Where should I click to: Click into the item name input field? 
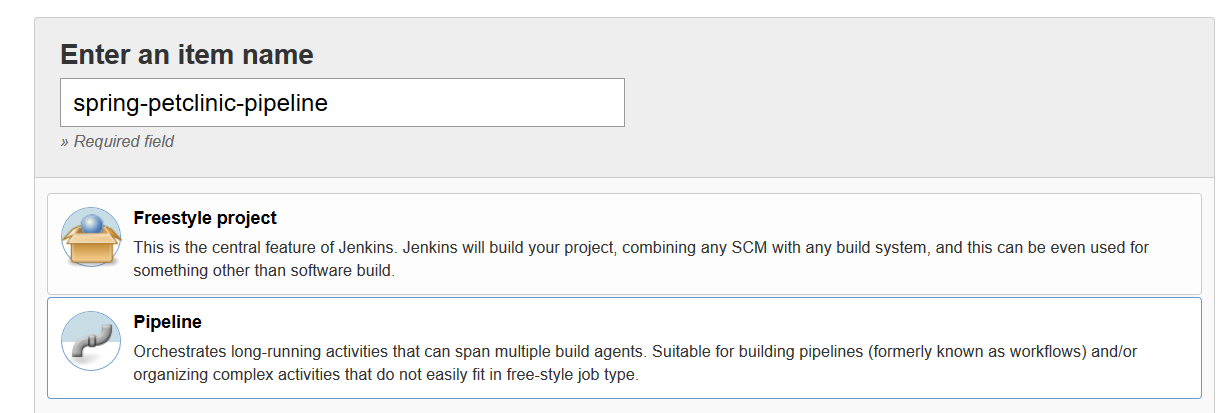(342, 103)
